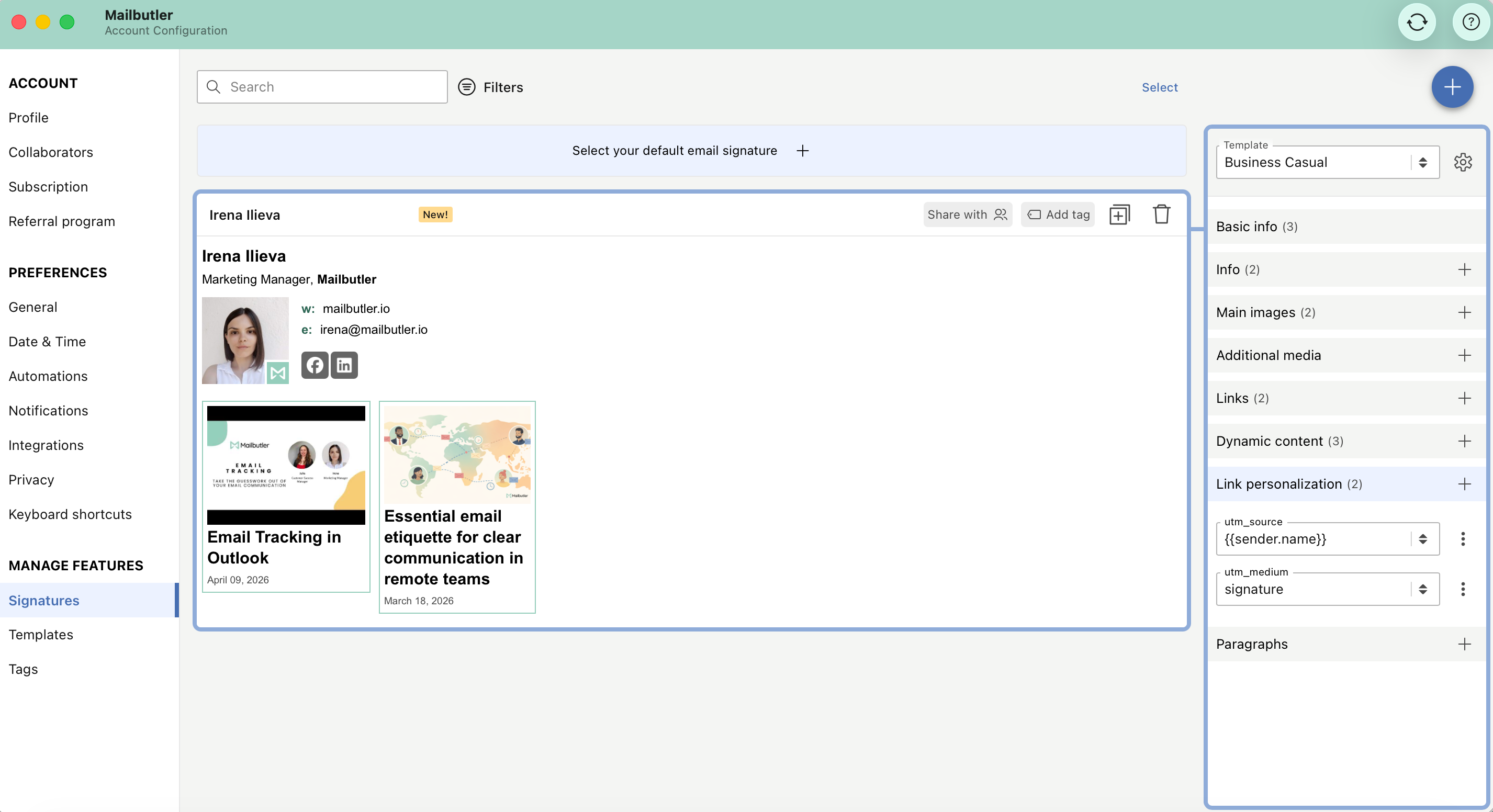Screen dimensions: 1493x812
Task: Click the Irena Ilieva signature title
Action: [x=244, y=215]
